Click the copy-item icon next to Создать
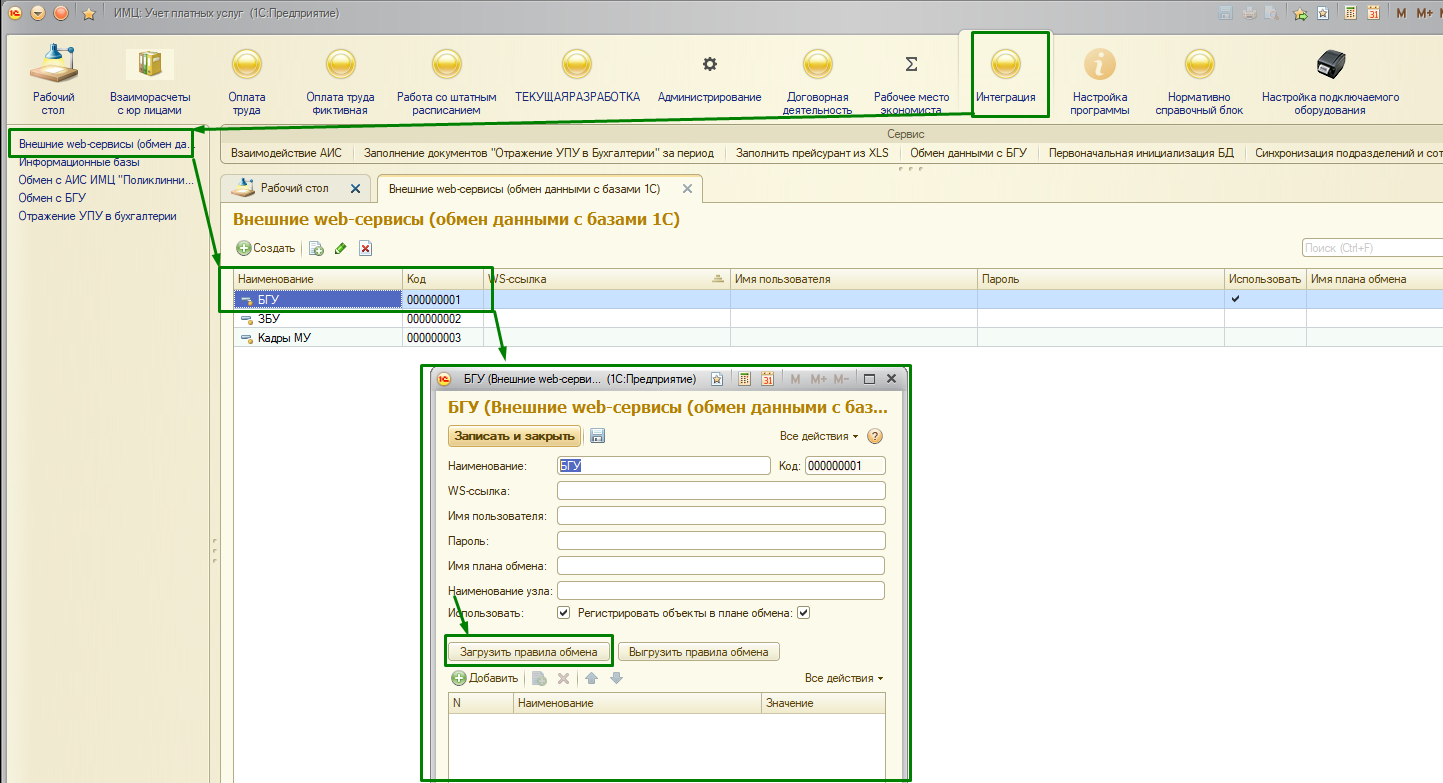Image resolution: width=1443 pixels, height=783 pixels. [316, 248]
